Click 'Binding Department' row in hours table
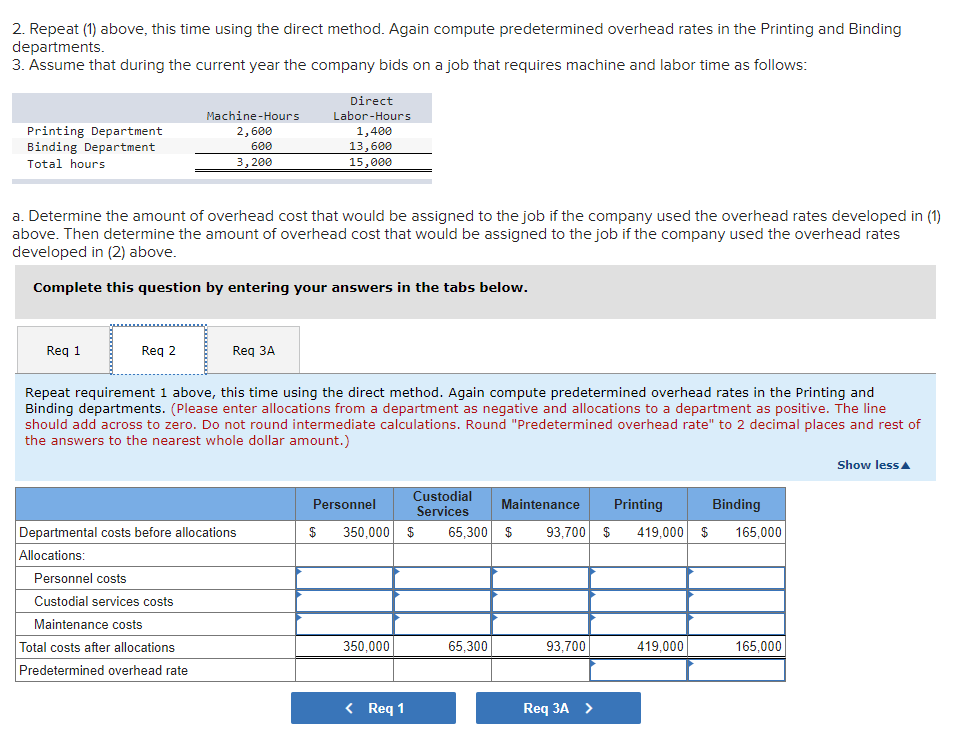The height and width of the screenshot is (742, 964). point(91,147)
